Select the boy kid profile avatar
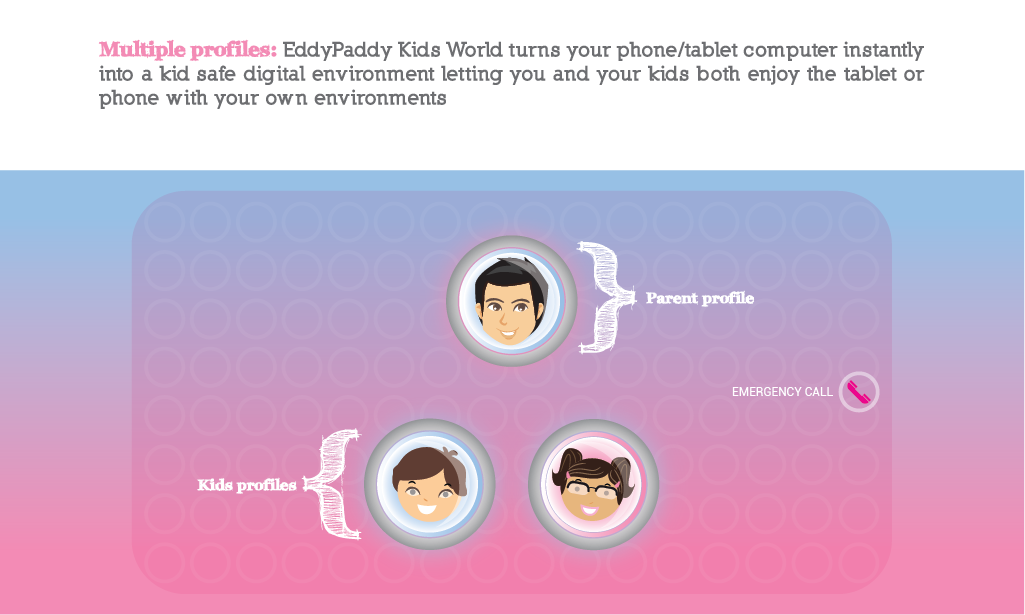Viewport: 1025px width, 615px height. [428, 484]
